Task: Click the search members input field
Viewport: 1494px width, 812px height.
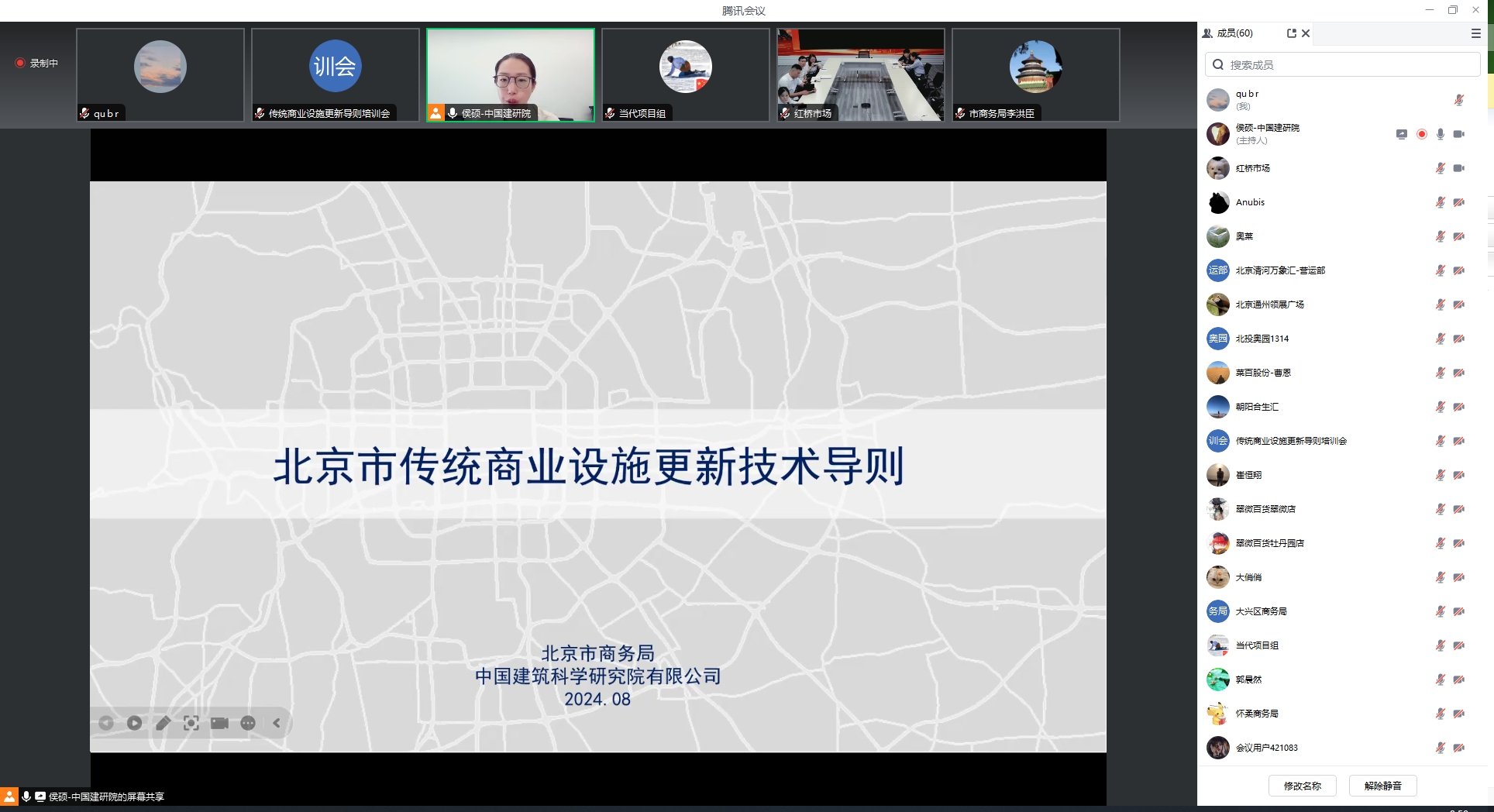Action: tap(1348, 65)
